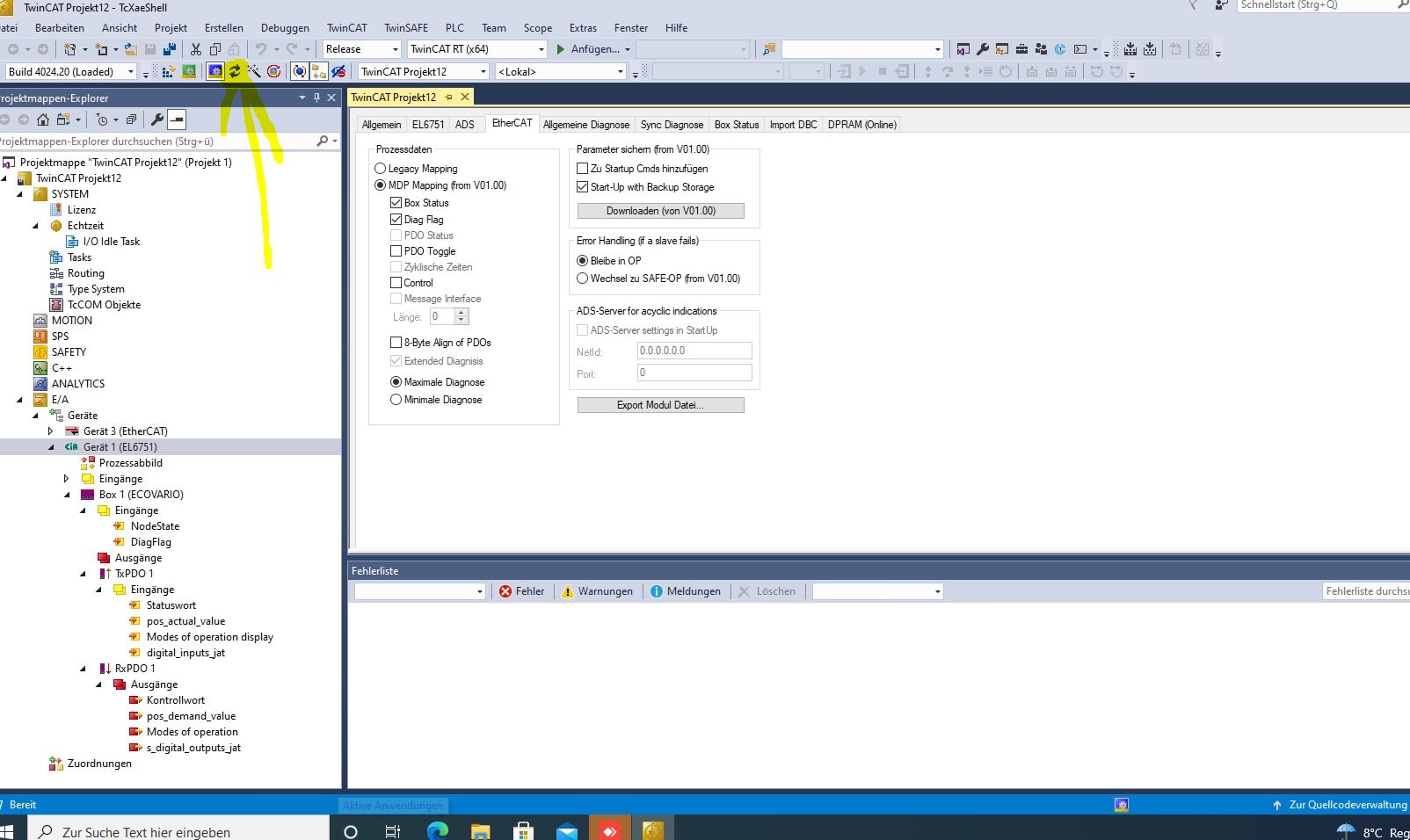Screen dimensions: 1410x840
Task: Click the eye-crossed visibility toolbar icon
Action: pyautogui.click(x=338, y=71)
